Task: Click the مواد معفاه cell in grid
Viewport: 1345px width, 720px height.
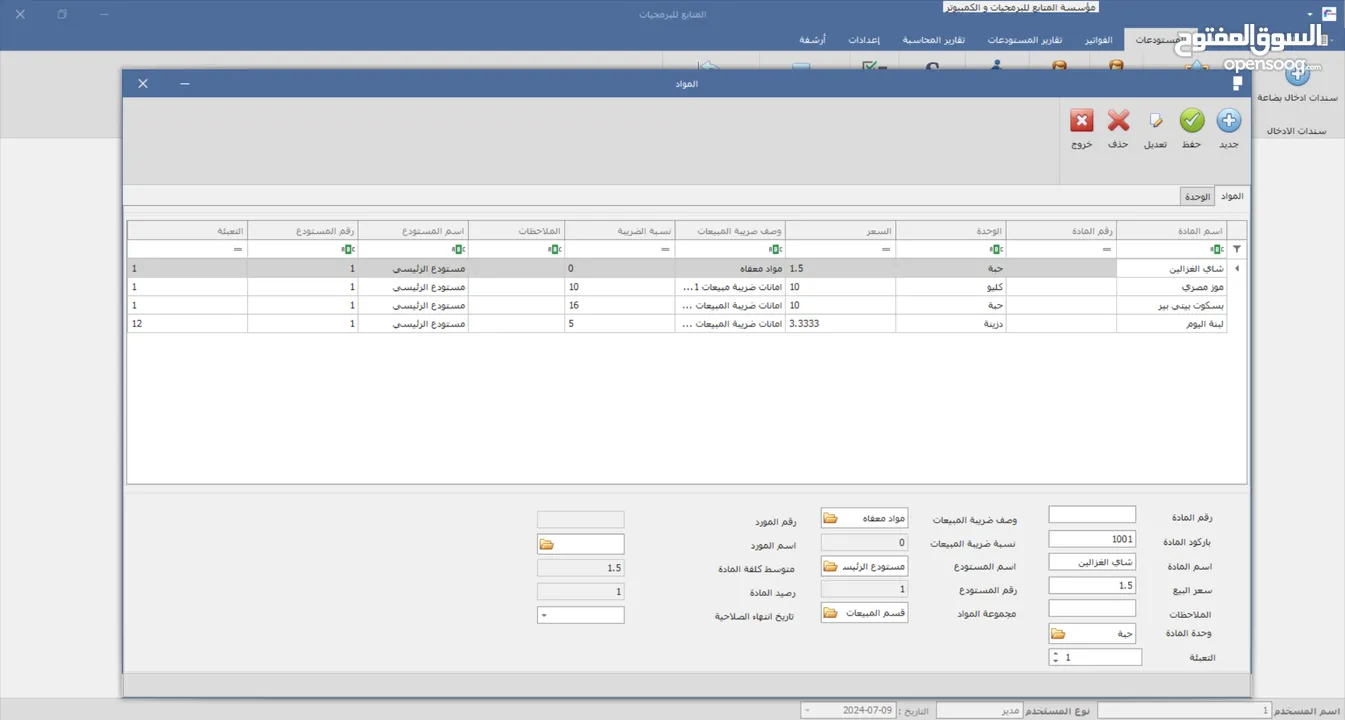Action: [729, 269]
